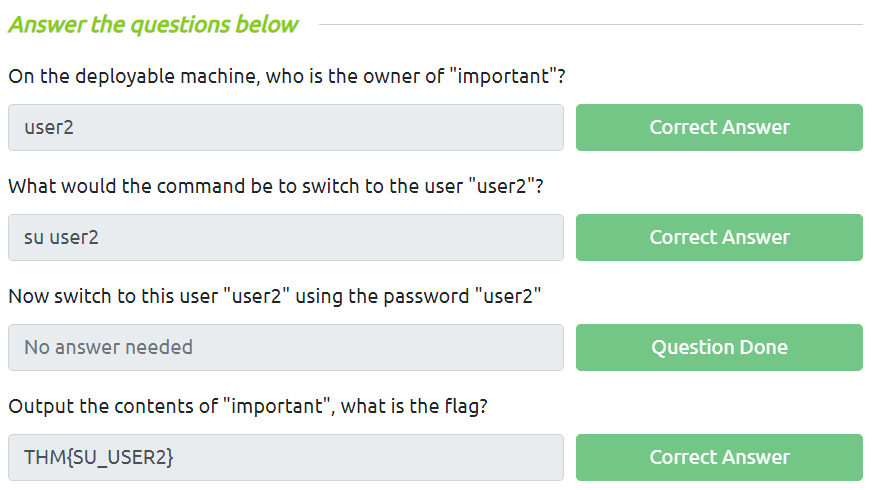Click the divider line right of the heading

(x=590, y=24)
